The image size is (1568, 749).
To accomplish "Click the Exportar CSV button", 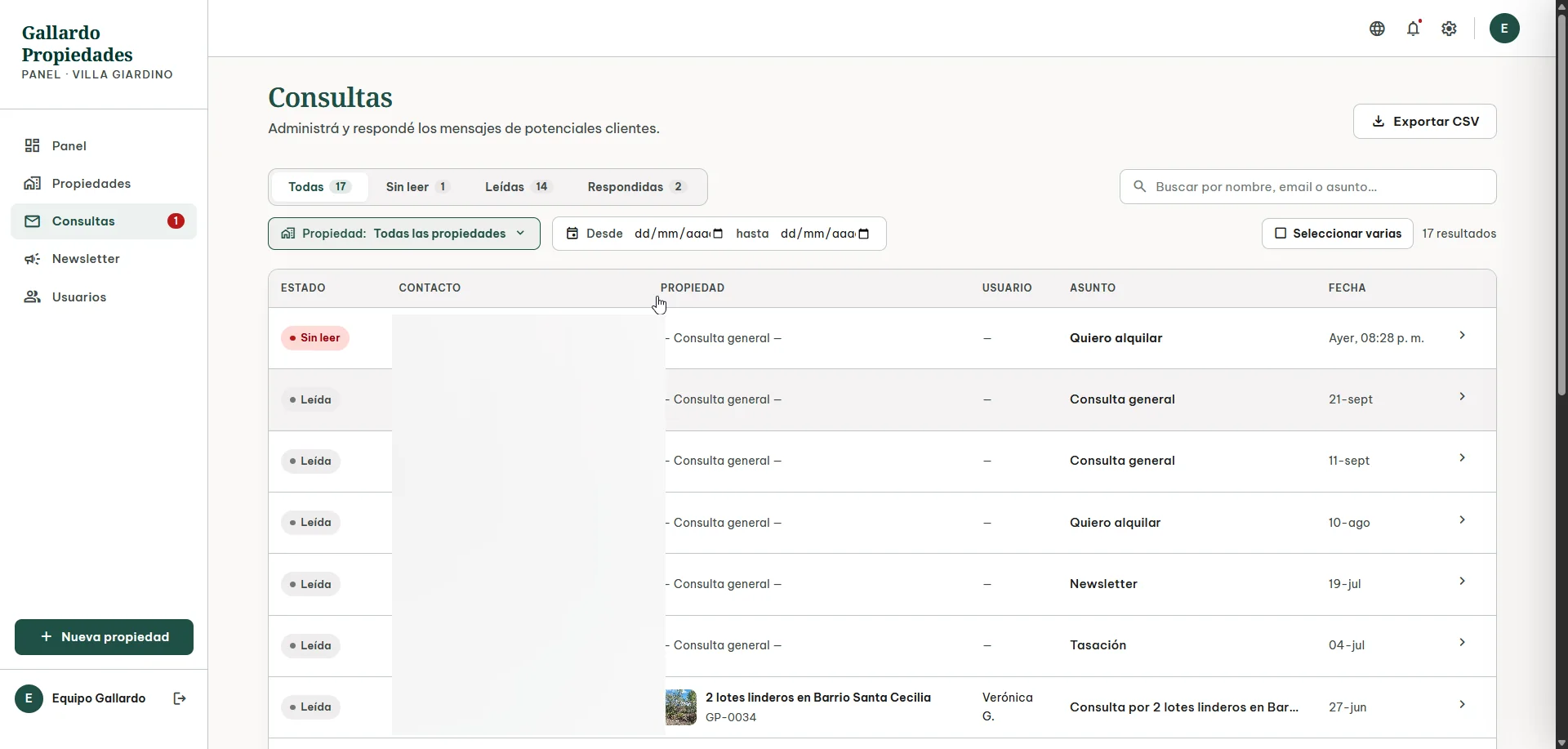I will click(x=1424, y=122).
